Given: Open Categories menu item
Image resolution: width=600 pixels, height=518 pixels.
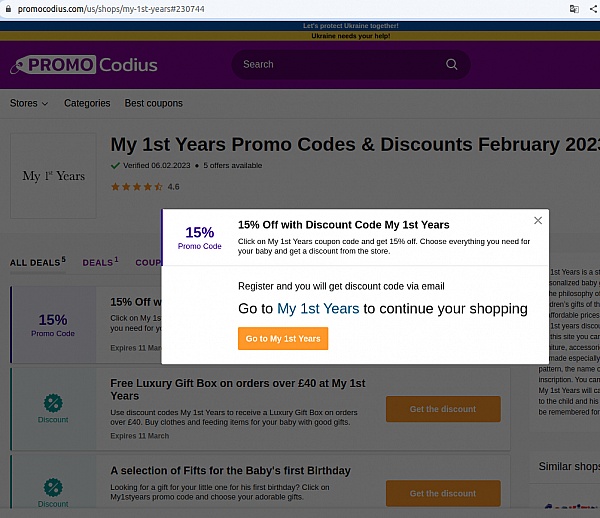Looking at the screenshot, I should pos(87,103).
